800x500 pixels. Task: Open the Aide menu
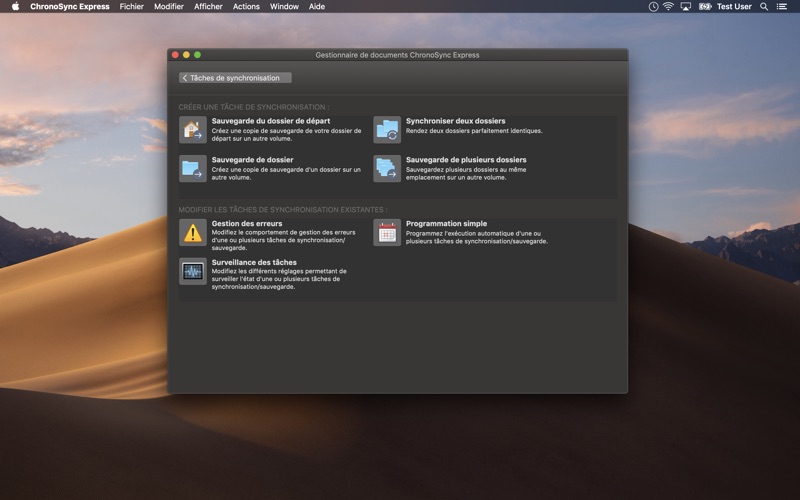317,7
